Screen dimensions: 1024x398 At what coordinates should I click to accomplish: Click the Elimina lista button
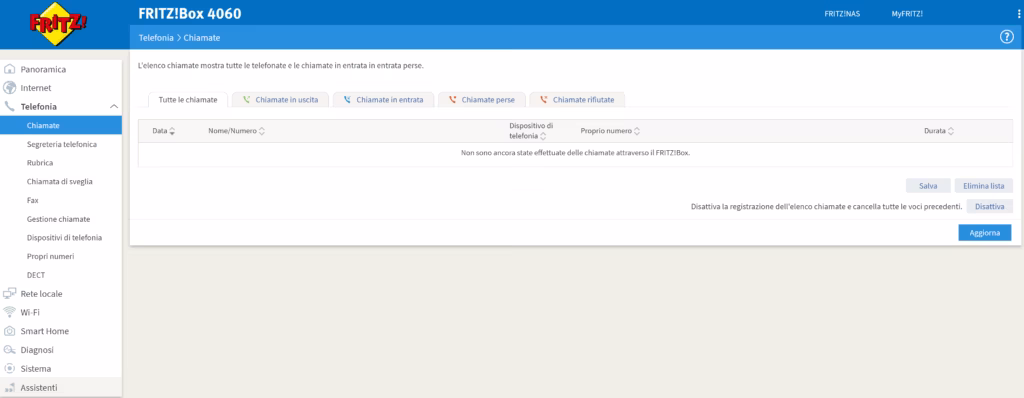[984, 186]
